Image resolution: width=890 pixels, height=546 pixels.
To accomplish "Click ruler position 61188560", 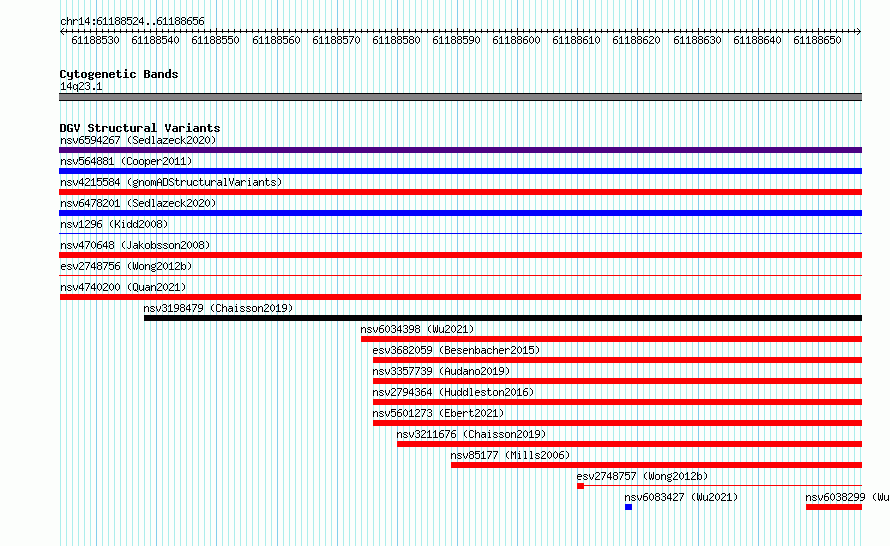I will pyautogui.click(x=276, y=40).
